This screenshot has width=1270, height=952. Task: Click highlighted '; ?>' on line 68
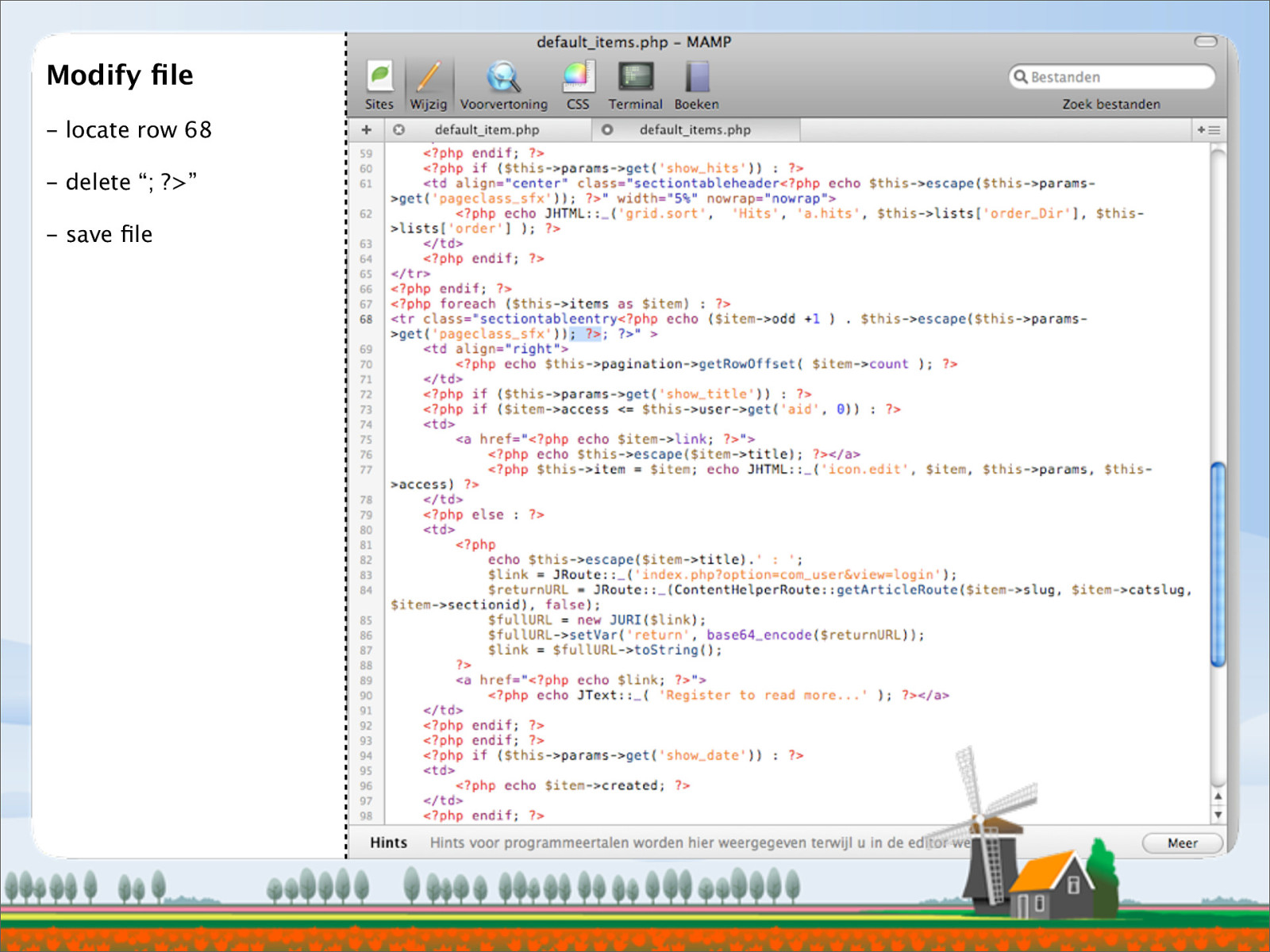point(586,334)
